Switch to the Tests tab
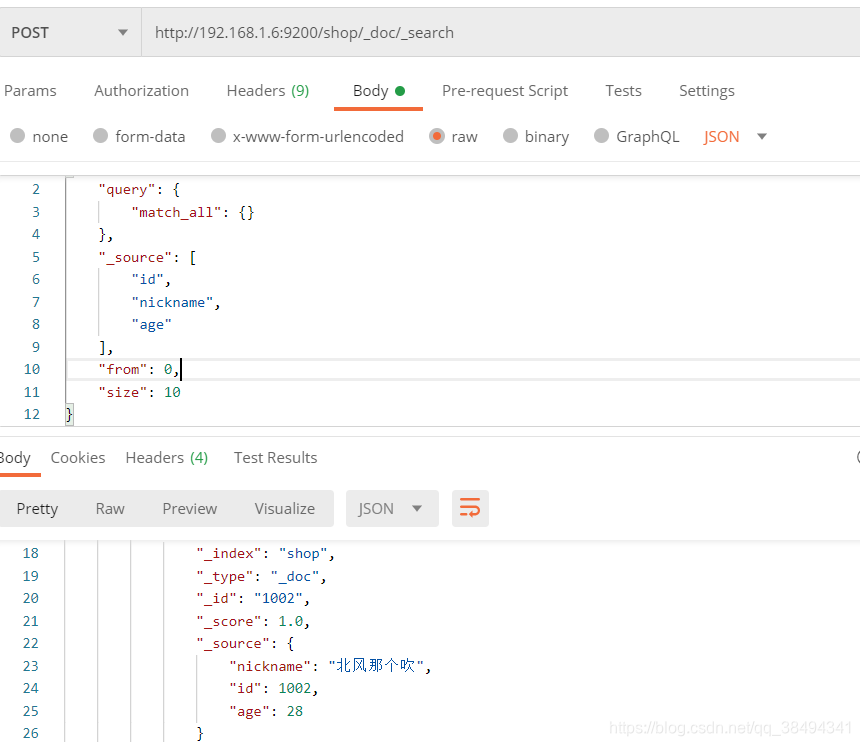Screen dimensions: 860x746 coord(623,91)
